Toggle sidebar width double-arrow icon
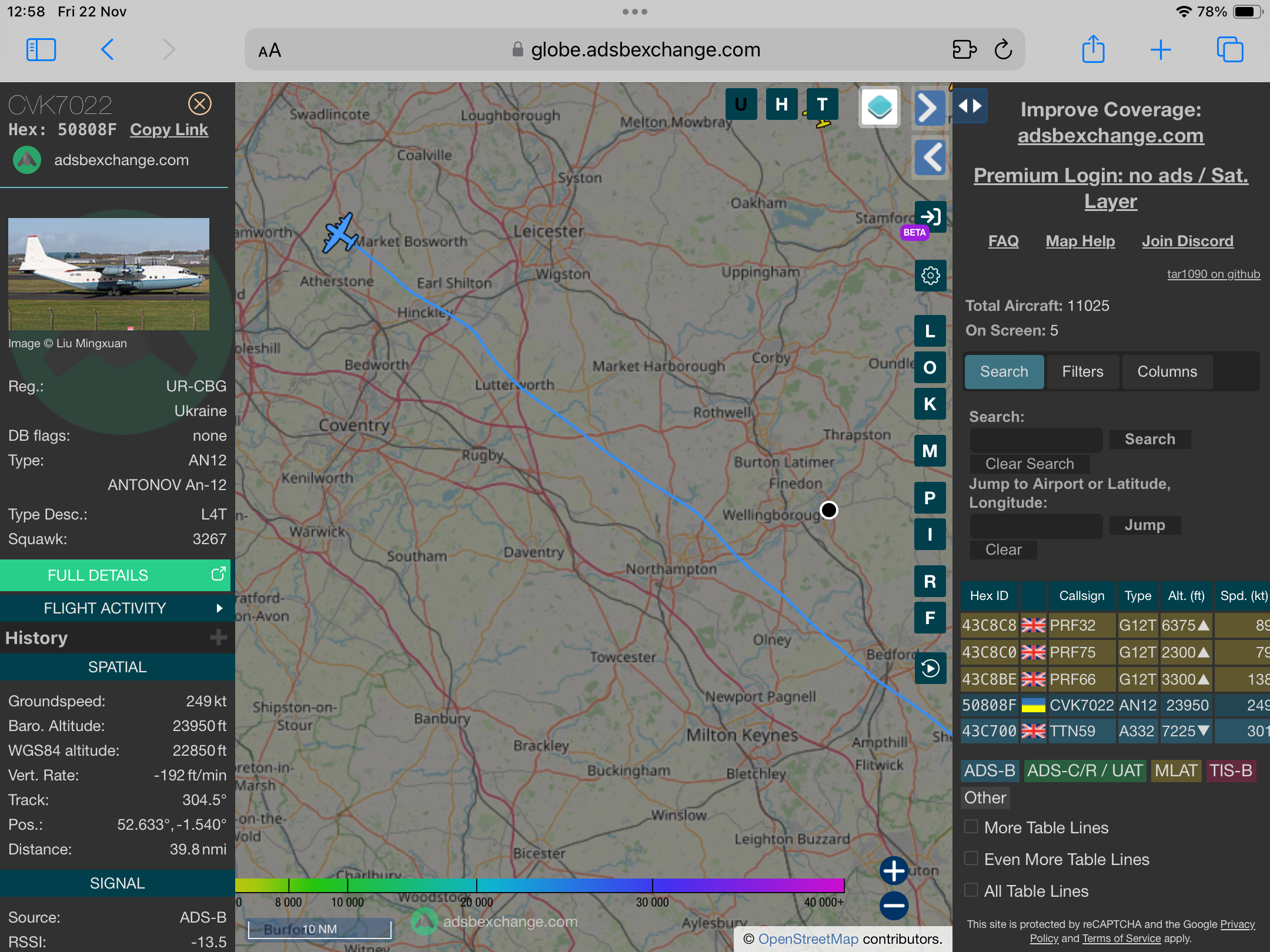Screen dimensions: 1270x952 click(x=970, y=106)
